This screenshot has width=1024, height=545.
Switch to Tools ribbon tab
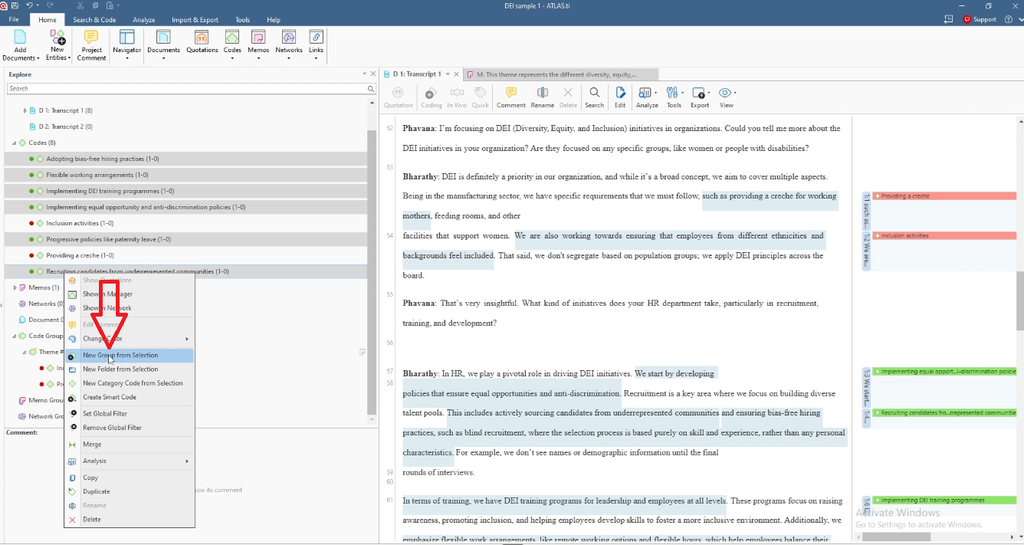point(242,20)
